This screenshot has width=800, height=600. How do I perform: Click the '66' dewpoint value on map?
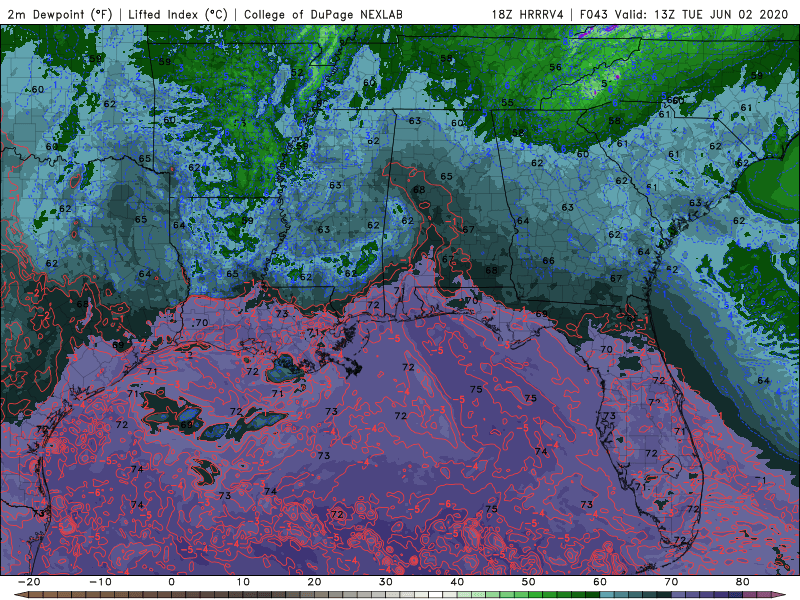[x=548, y=261]
